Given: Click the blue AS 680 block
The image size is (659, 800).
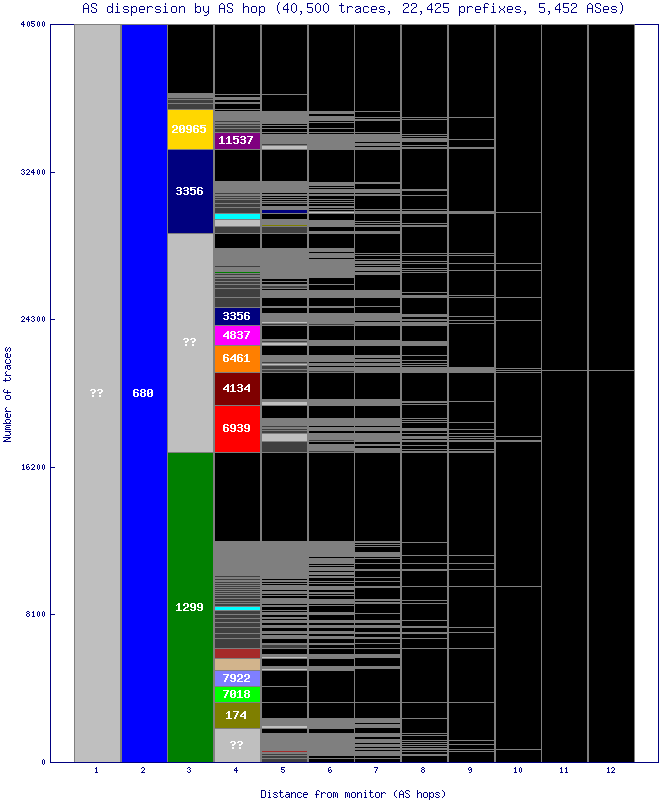Looking at the screenshot, I should tap(143, 393).
